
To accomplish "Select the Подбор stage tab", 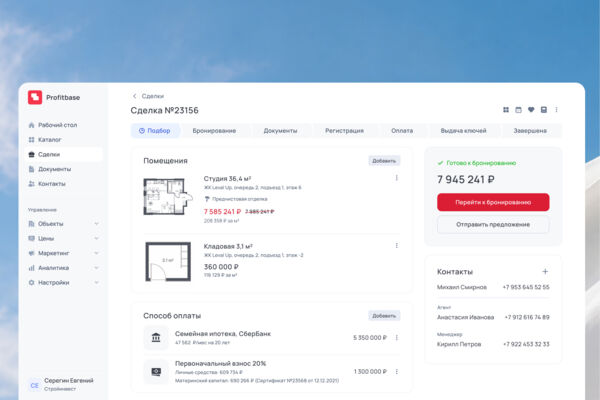I will click(155, 131).
